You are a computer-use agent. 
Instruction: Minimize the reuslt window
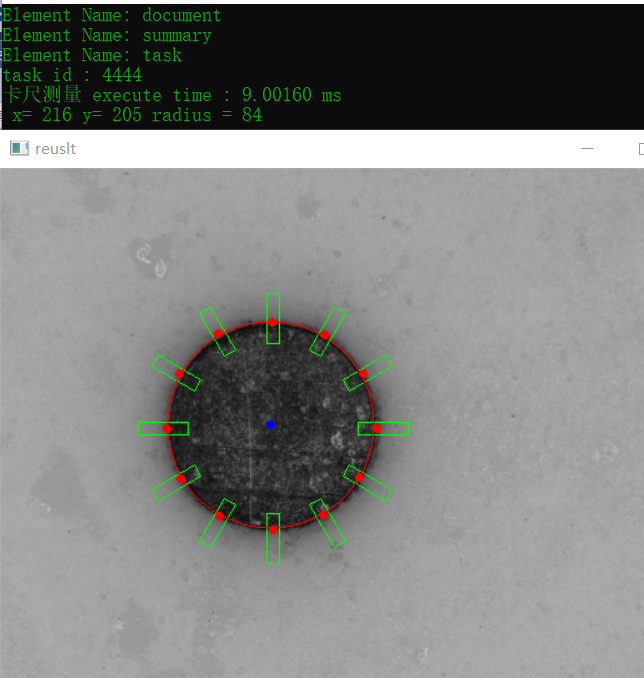point(586,148)
